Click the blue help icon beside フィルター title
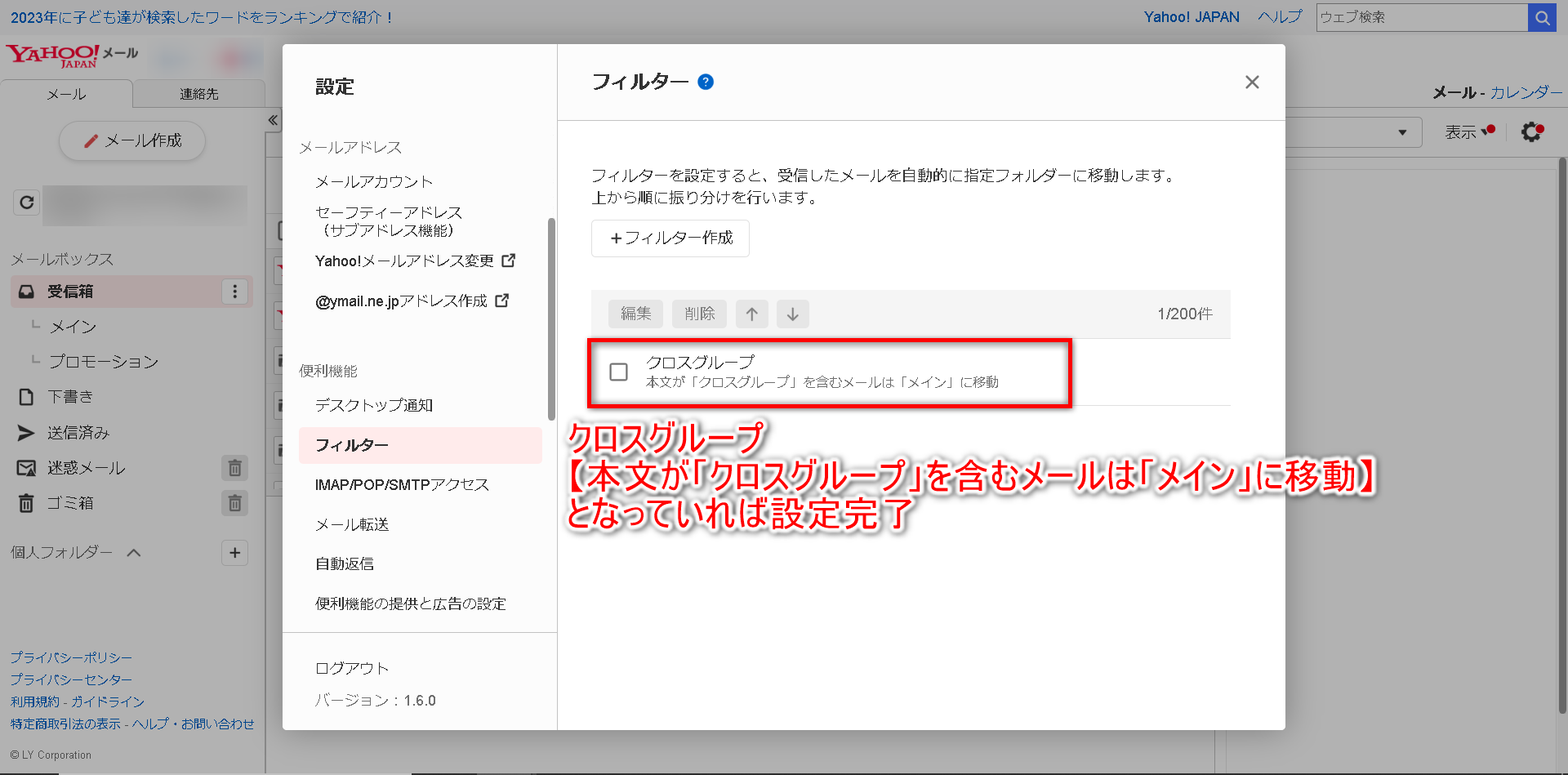1568x775 pixels. pyautogui.click(x=706, y=82)
